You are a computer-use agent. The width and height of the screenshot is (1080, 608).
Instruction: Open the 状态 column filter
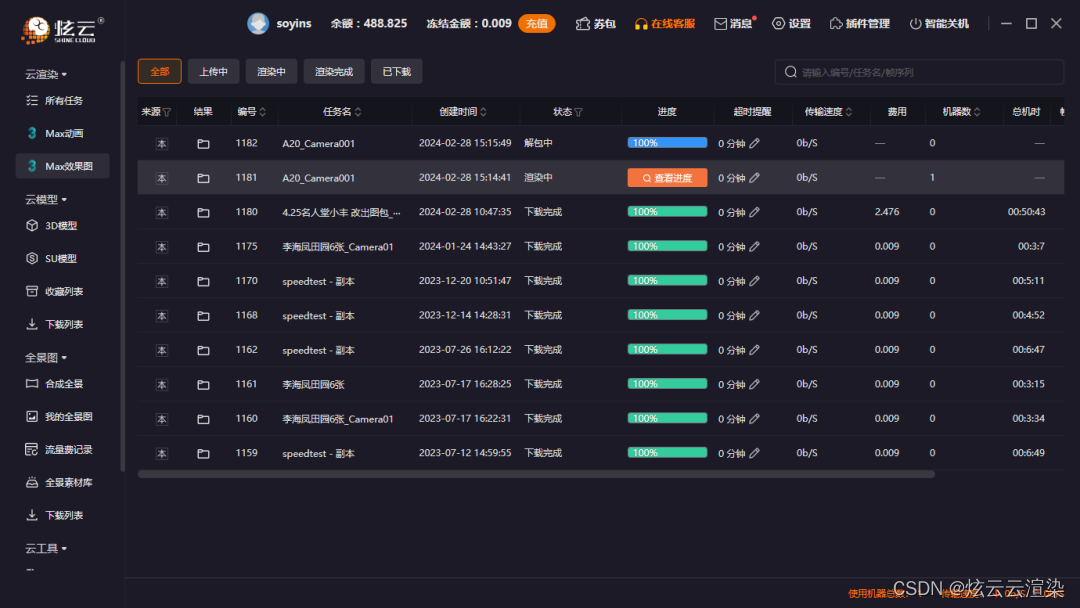(578, 112)
